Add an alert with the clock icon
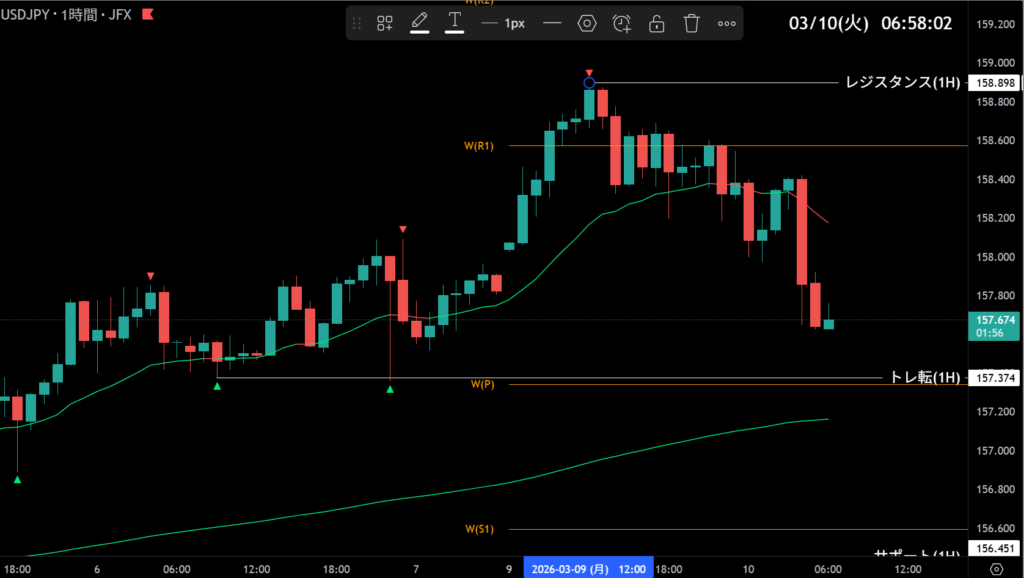Image resolution: width=1024 pixels, height=578 pixels. pyautogui.click(x=622, y=23)
